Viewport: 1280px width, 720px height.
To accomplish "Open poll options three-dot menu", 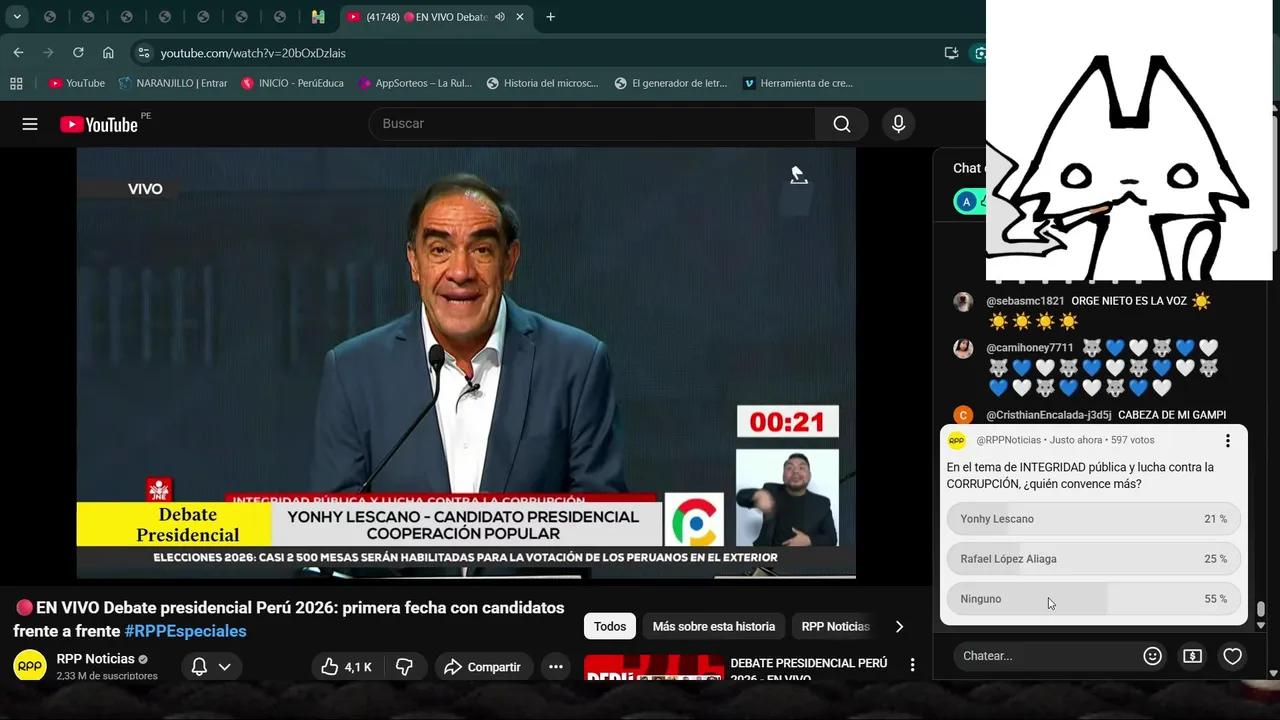I will (1228, 440).
